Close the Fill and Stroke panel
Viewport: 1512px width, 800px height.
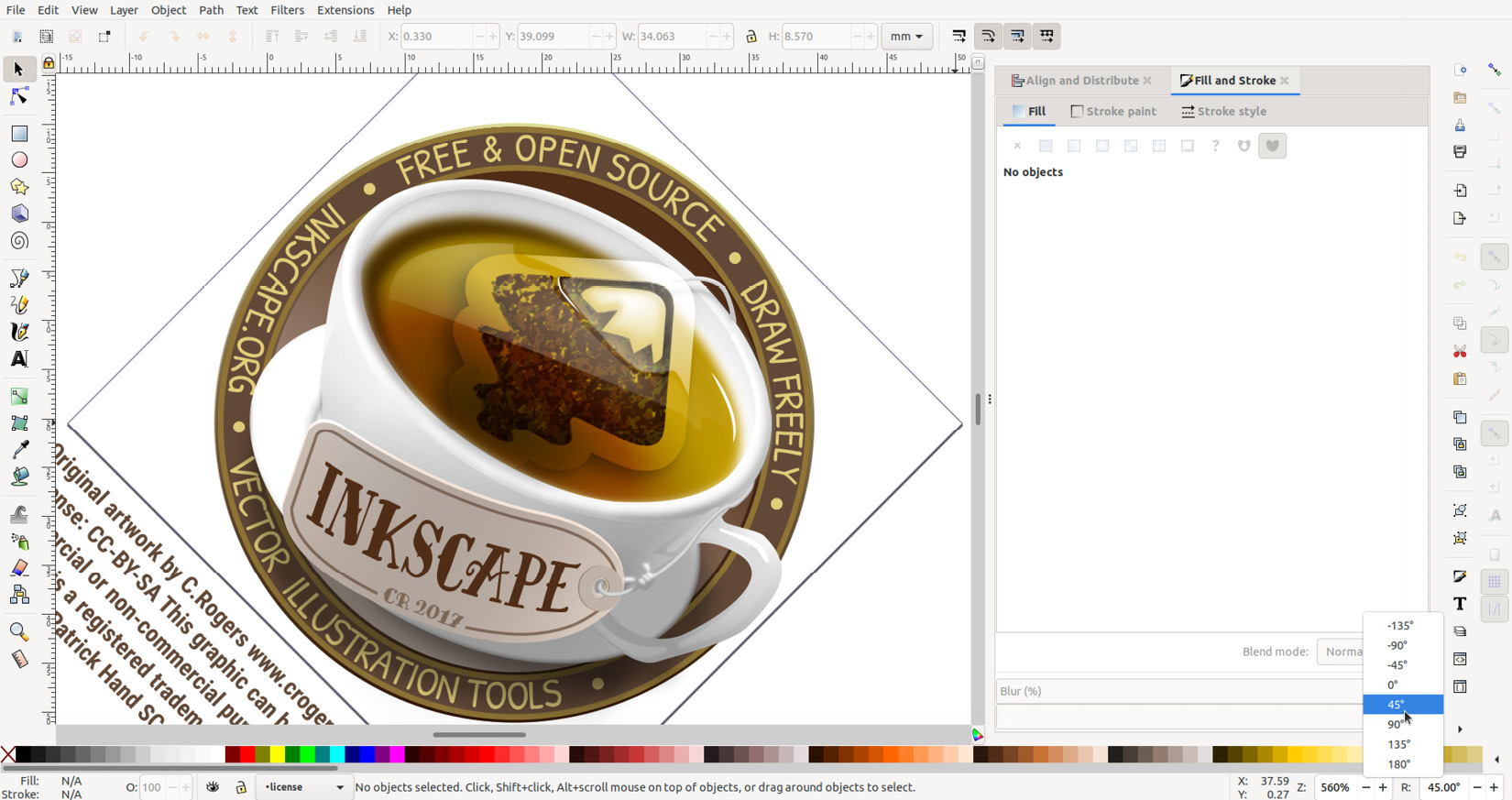click(x=1285, y=81)
